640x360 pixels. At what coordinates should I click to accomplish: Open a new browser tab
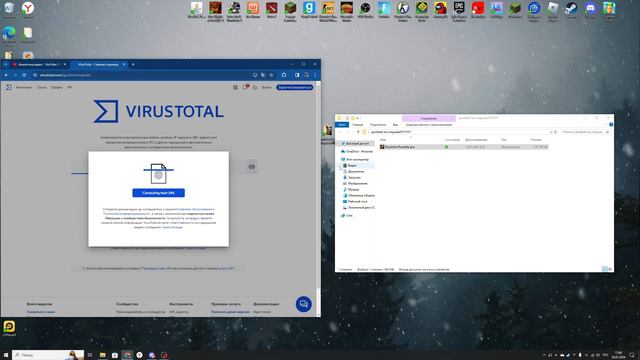[133, 64]
